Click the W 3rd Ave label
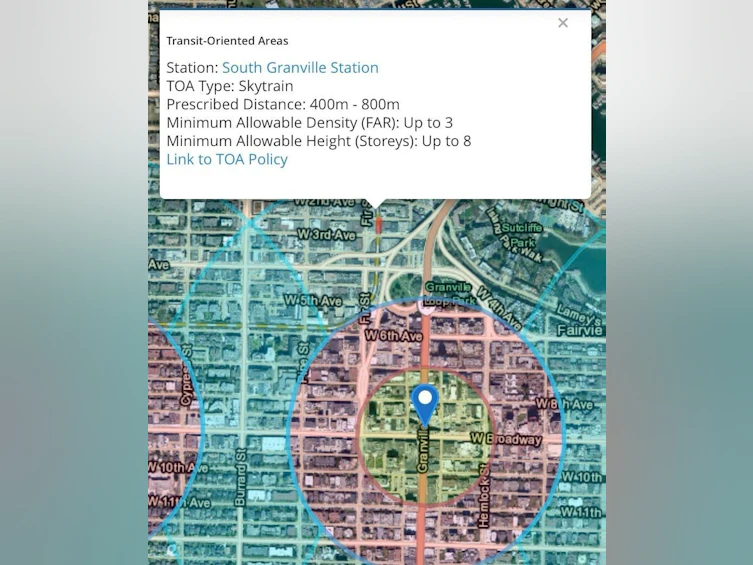 point(326,234)
